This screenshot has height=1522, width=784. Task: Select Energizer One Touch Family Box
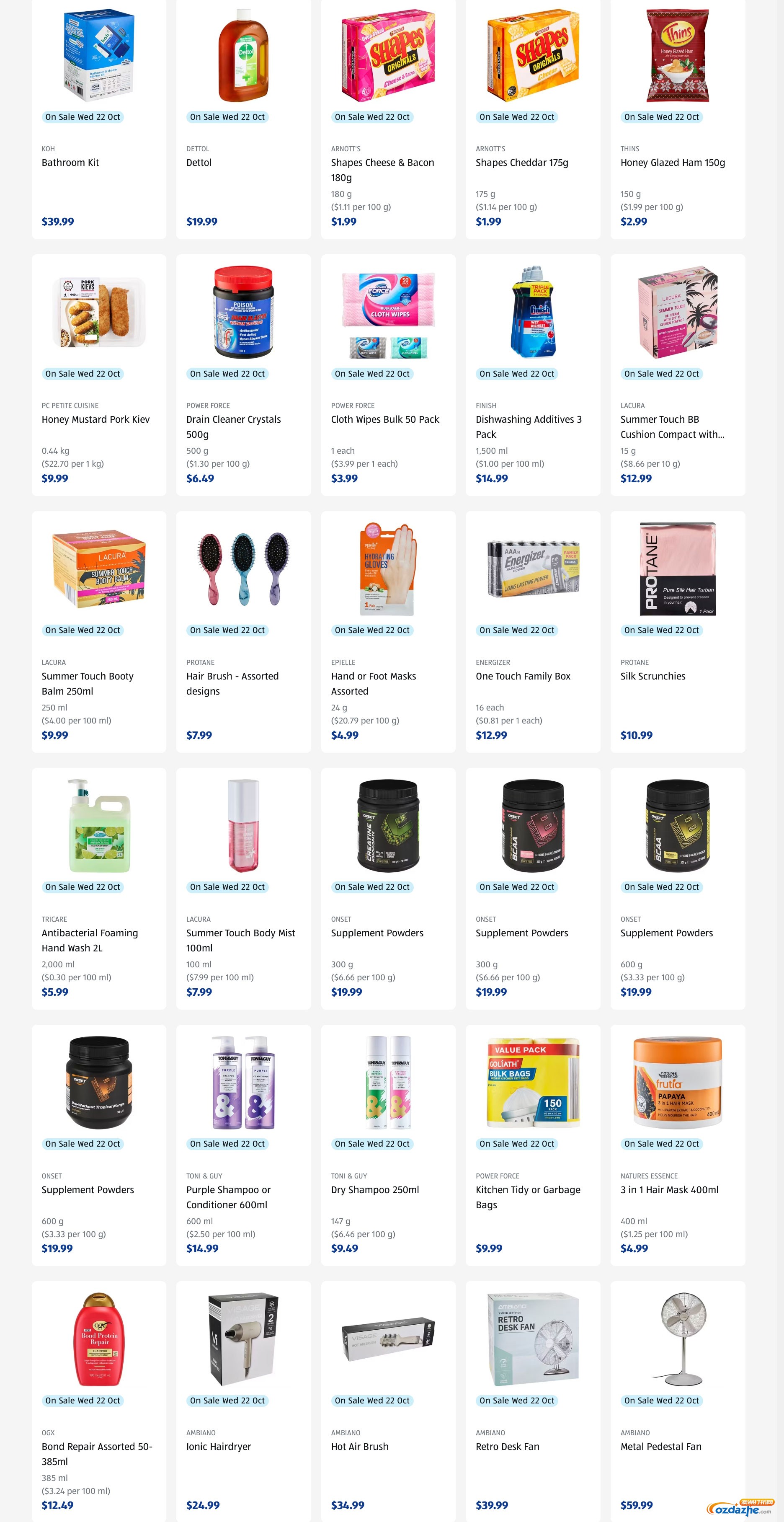click(523, 676)
